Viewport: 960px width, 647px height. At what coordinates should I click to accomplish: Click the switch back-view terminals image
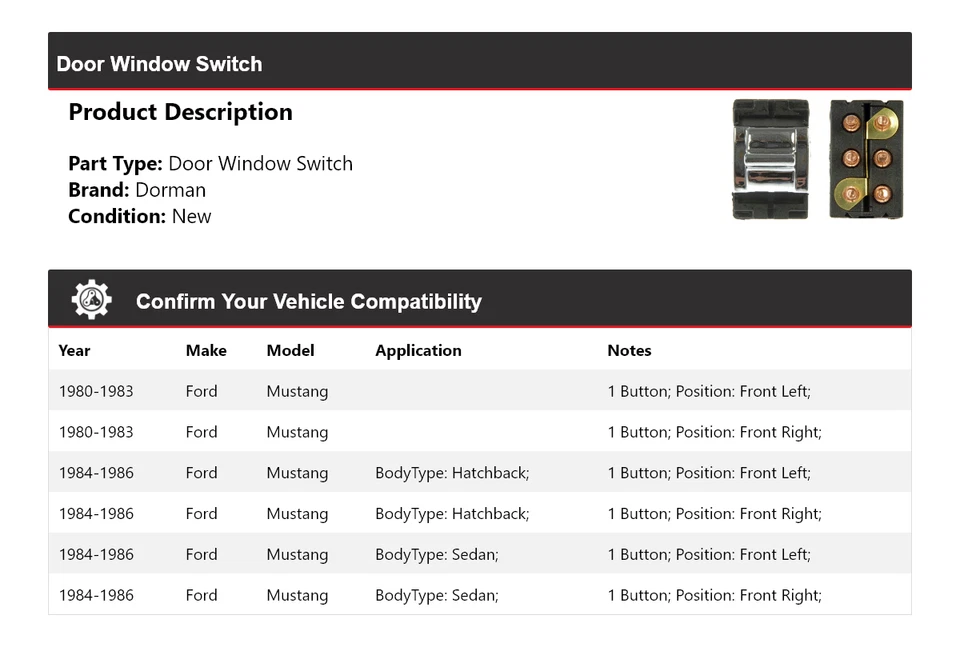pos(866,159)
